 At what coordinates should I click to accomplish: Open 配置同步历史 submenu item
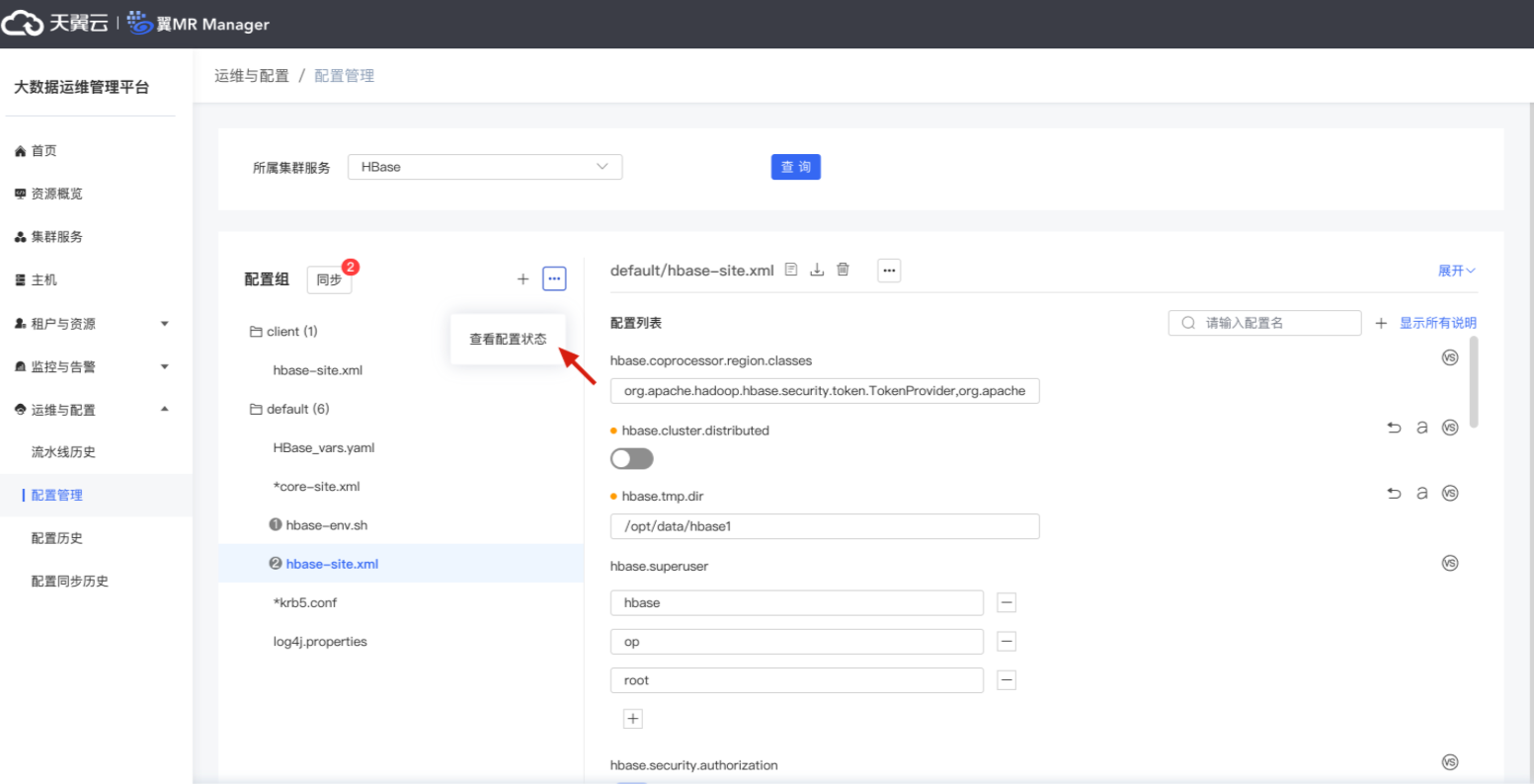pos(69,582)
